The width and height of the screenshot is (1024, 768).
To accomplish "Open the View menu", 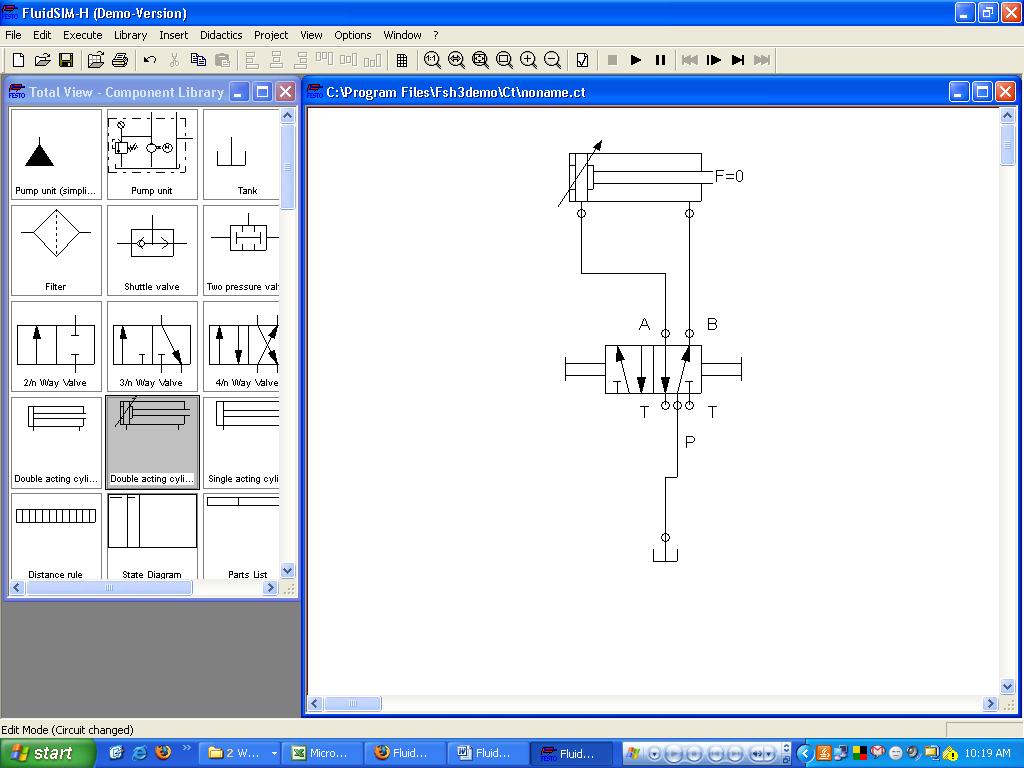I will click(311, 35).
